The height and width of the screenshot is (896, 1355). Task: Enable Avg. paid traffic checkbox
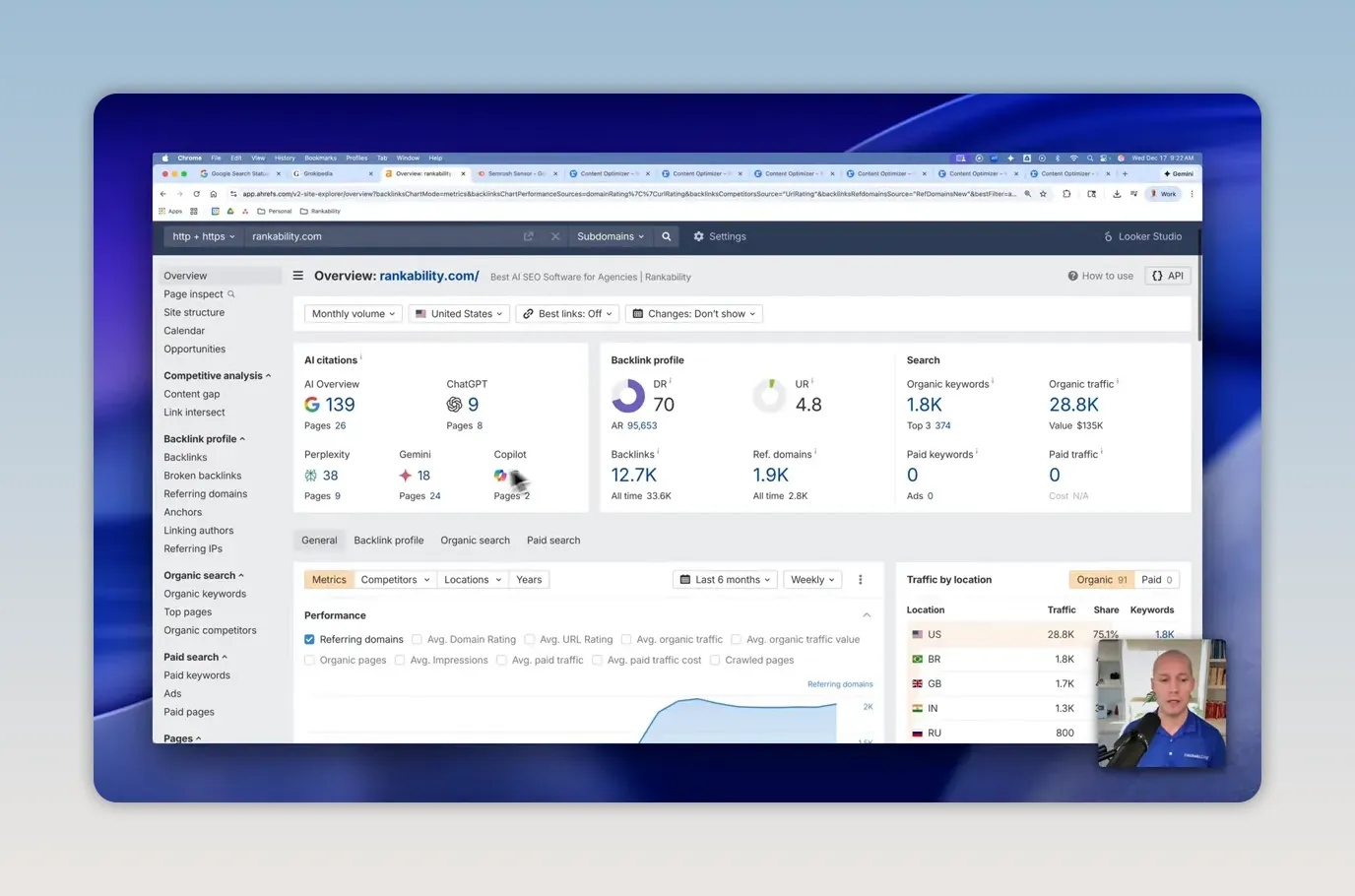[x=501, y=661]
